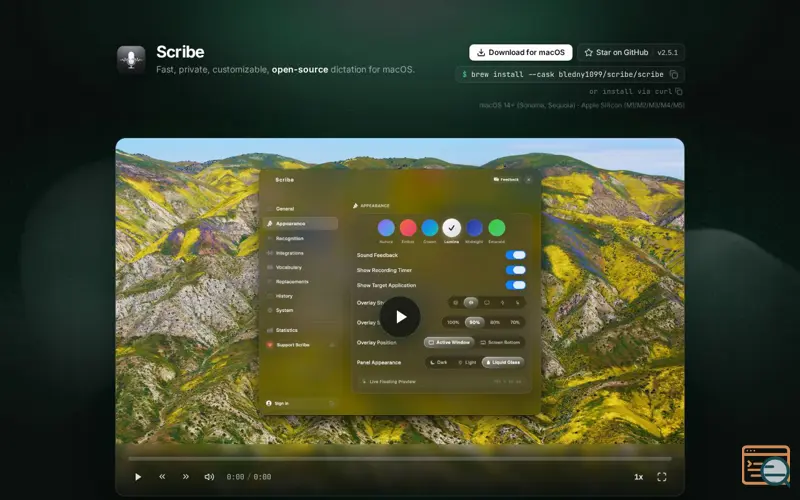The height and width of the screenshot is (500, 800).
Task: Start the video with the center play button
Action: pyautogui.click(x=400, y=317)
